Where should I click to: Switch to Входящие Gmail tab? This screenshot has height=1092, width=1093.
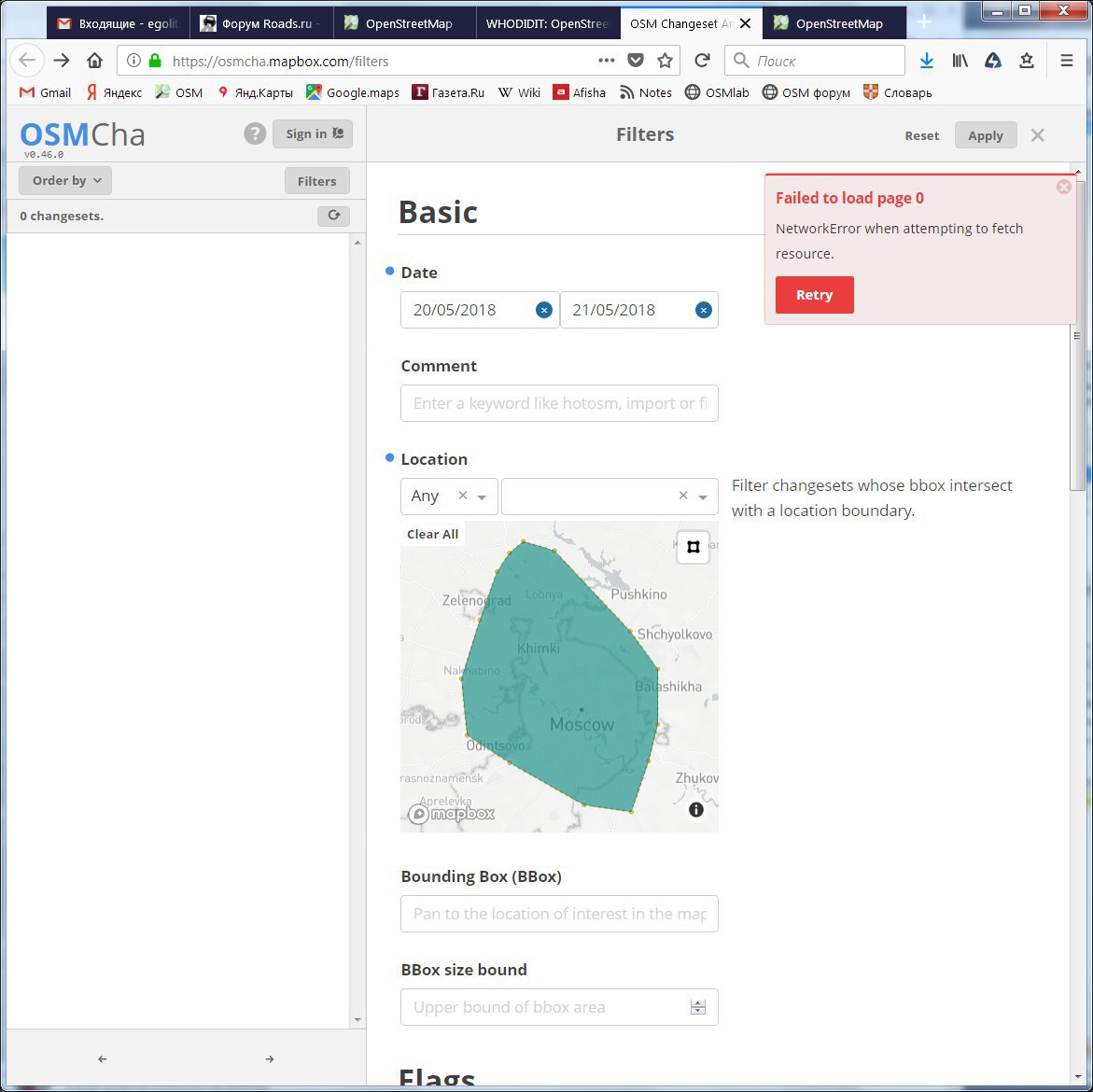[118, 23]
